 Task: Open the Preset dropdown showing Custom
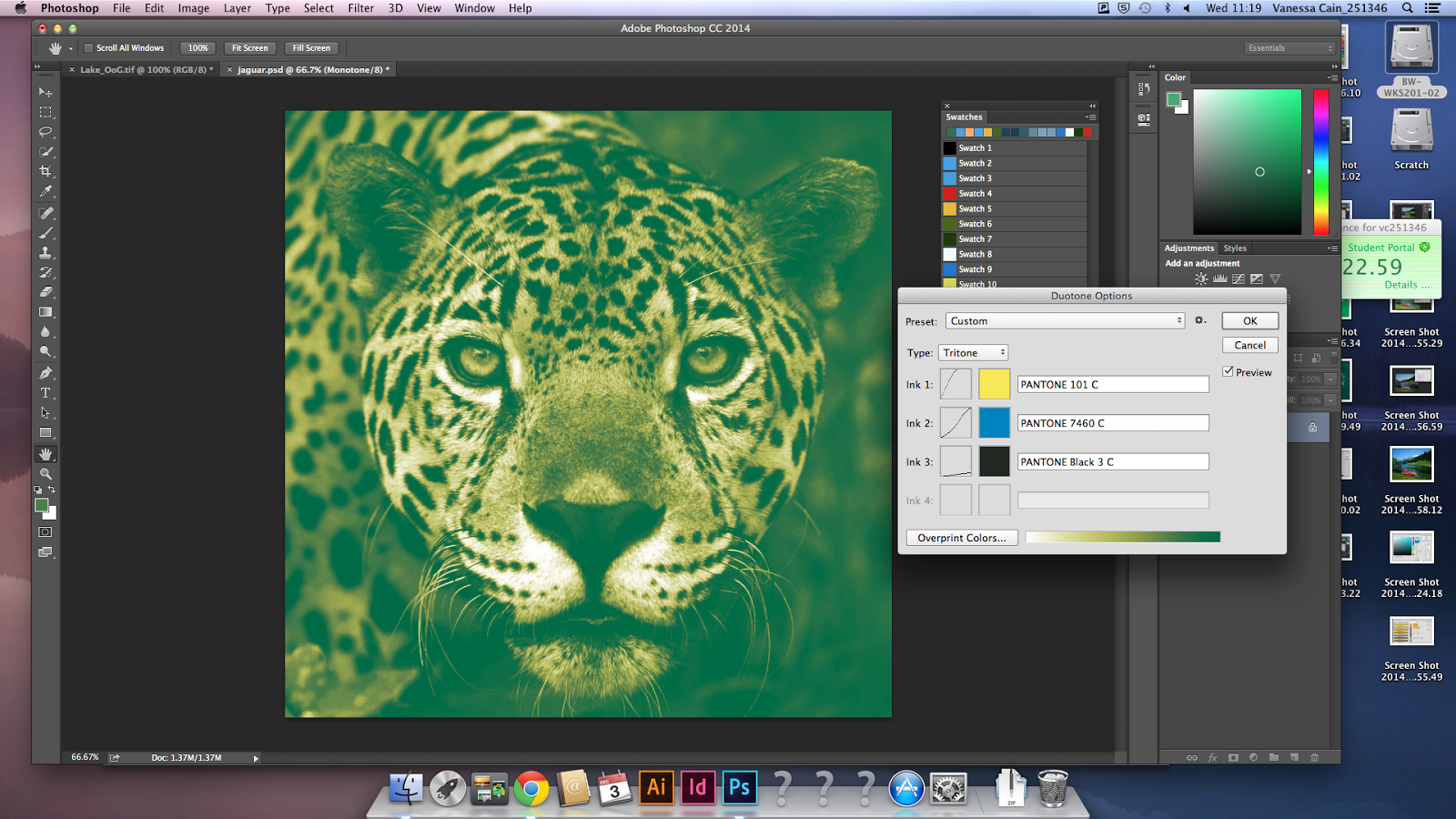click(1065, 321)
